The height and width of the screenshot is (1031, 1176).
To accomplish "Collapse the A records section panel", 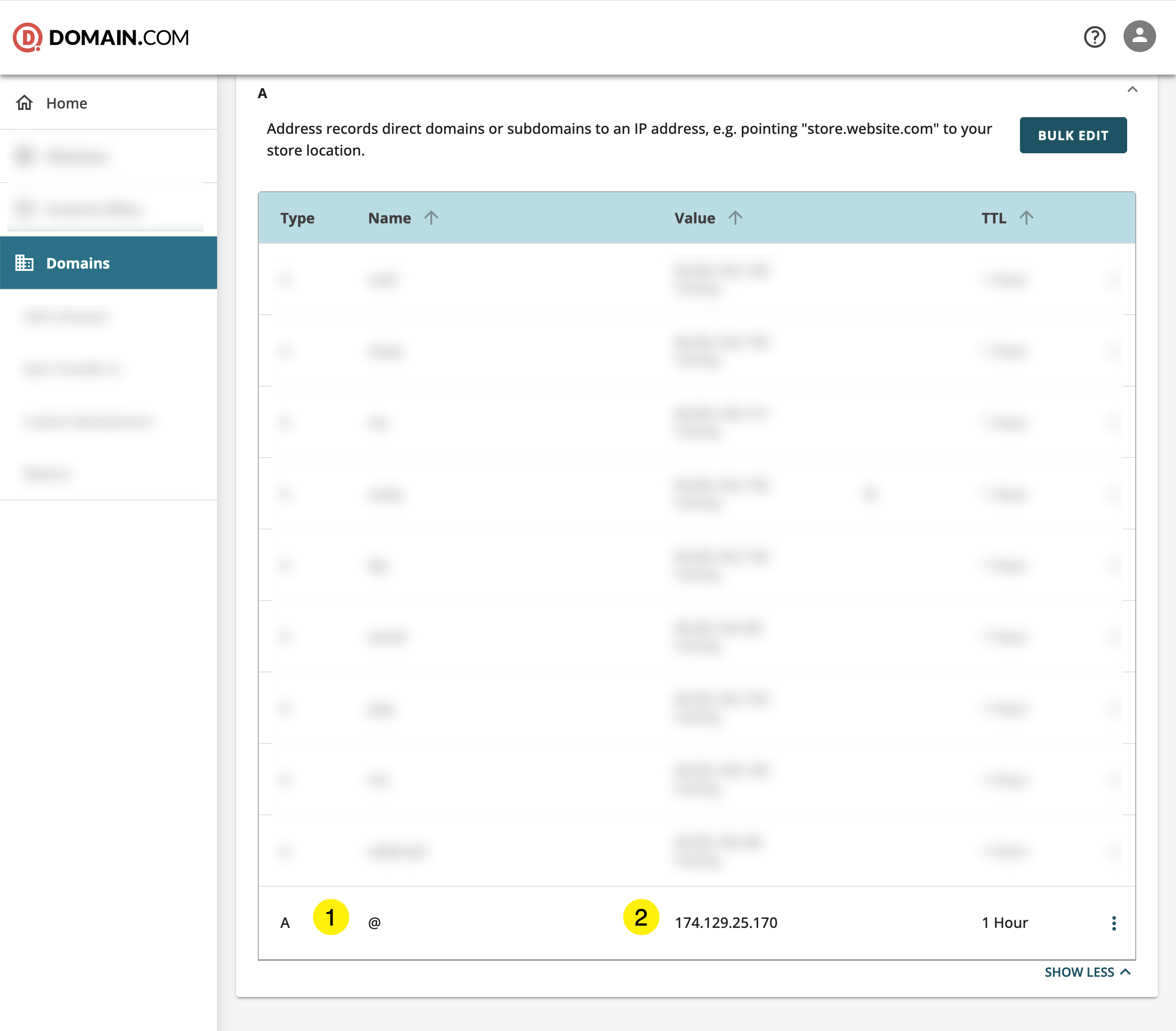I will (x=1133, y=90).
